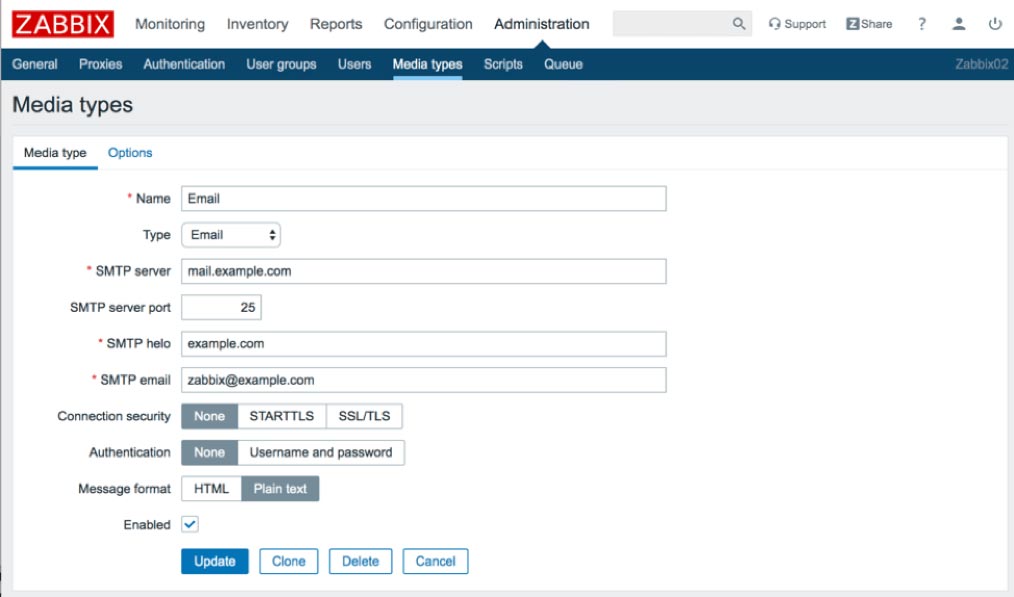The height and width of the screenshot is (597, 1014).
Task: Go to General submenu
Action: click(x=35, y=64)
